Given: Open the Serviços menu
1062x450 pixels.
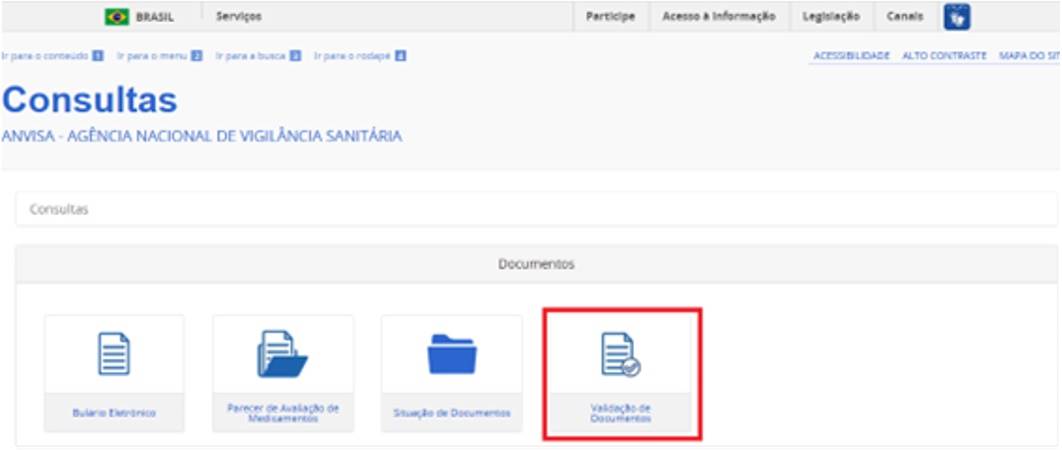Looking at the screenshot, I should click(x=239, y=17).
